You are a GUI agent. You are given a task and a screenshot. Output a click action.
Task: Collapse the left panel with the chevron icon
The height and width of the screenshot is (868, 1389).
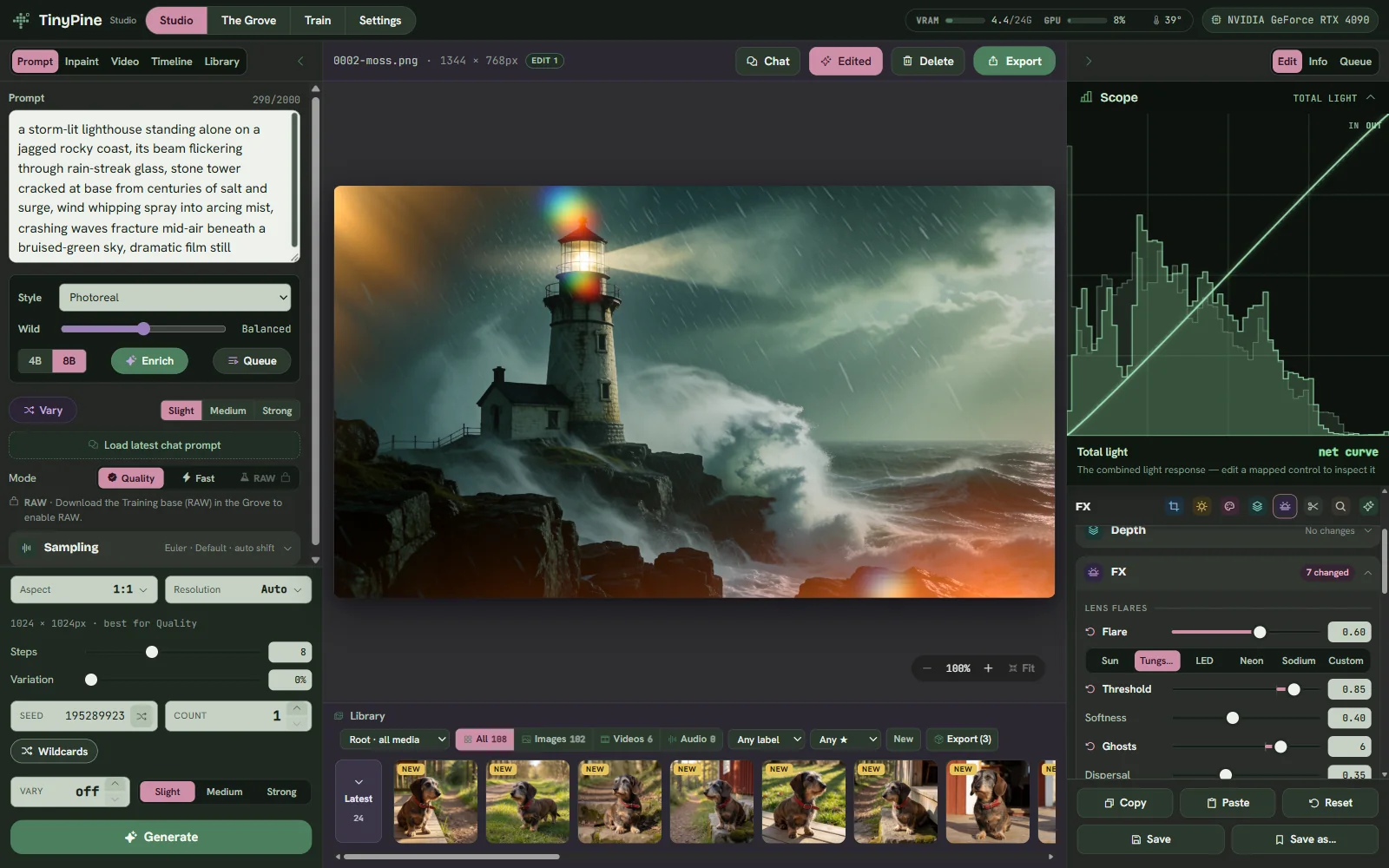[300, 61]
